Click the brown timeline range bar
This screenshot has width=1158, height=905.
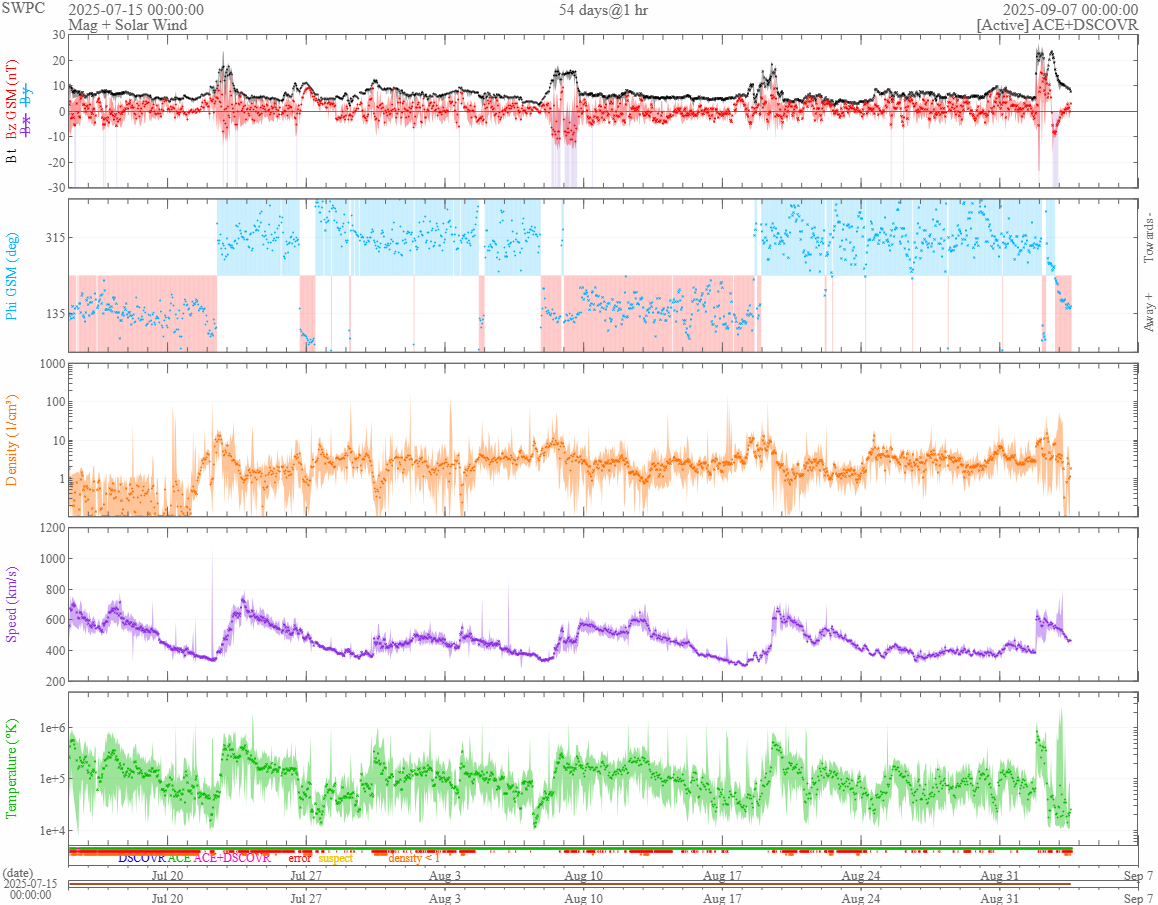click(569, 884)
